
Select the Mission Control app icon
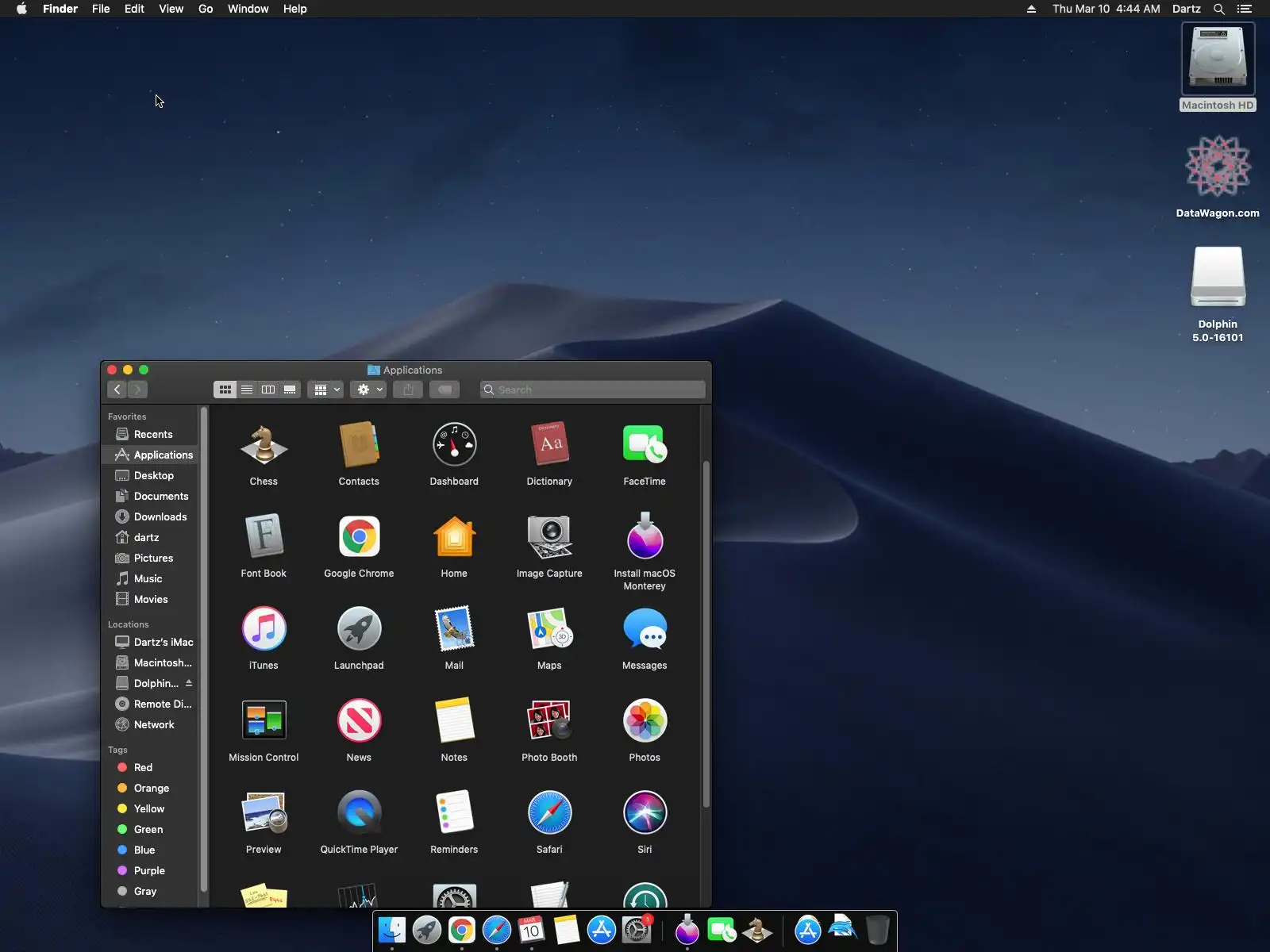[264, 721]
